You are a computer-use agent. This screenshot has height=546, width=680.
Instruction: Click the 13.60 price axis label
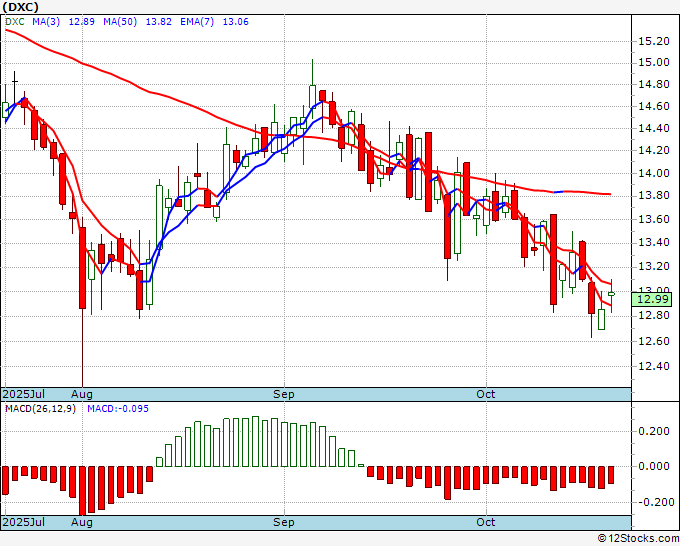pos(654,219)
